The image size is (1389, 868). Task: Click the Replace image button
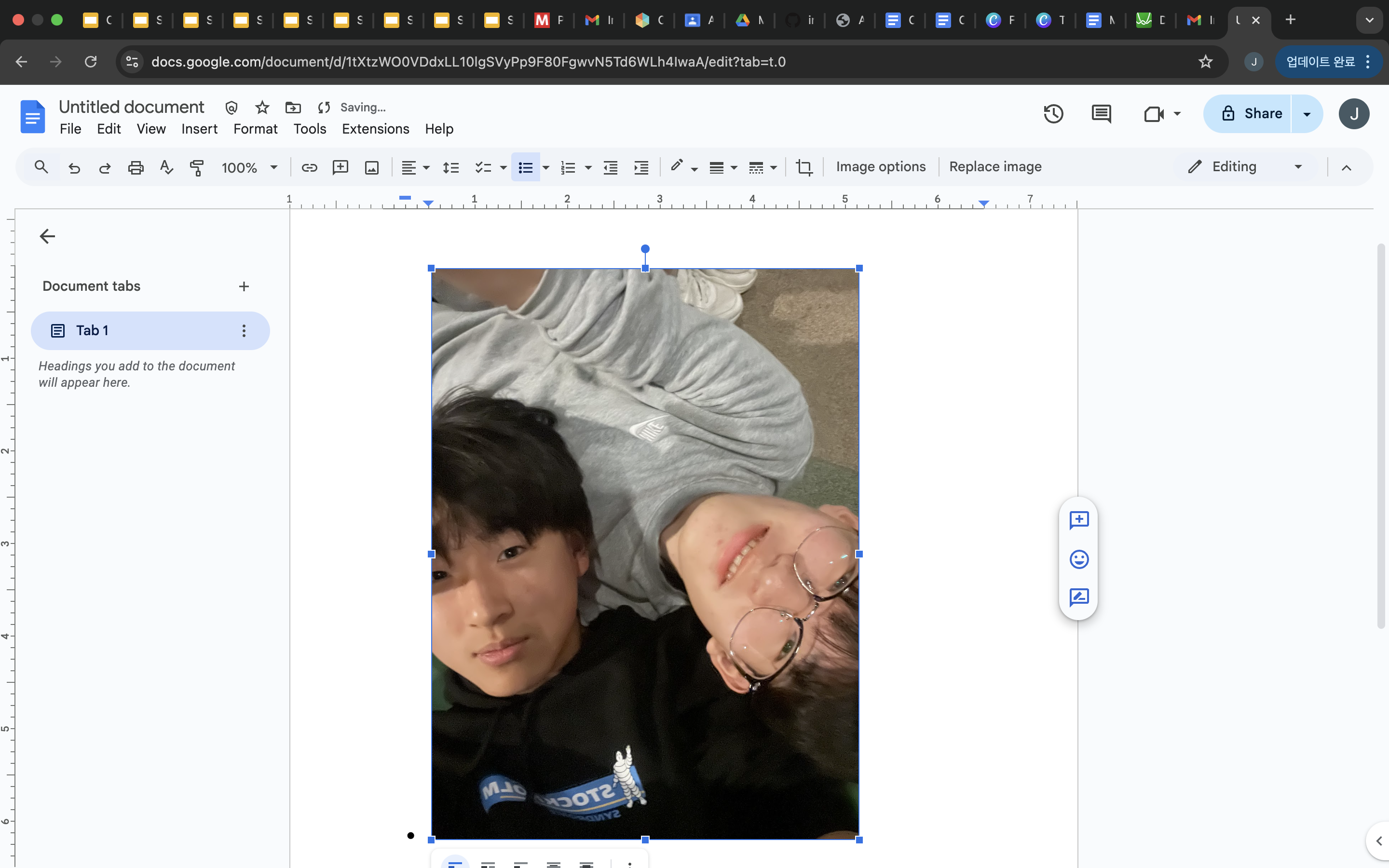994,166
